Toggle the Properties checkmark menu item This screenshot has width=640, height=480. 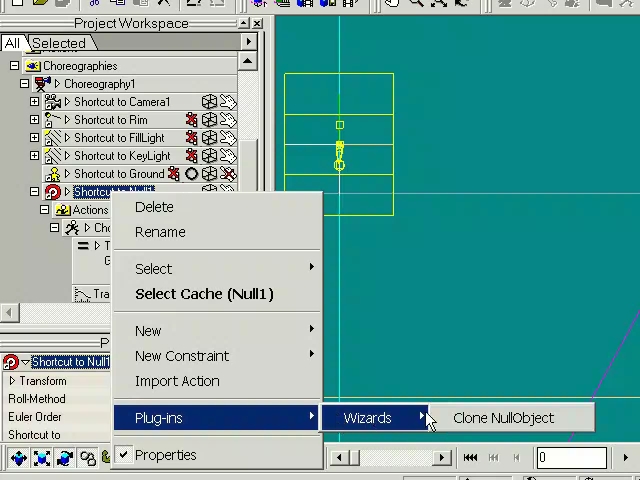165,455
